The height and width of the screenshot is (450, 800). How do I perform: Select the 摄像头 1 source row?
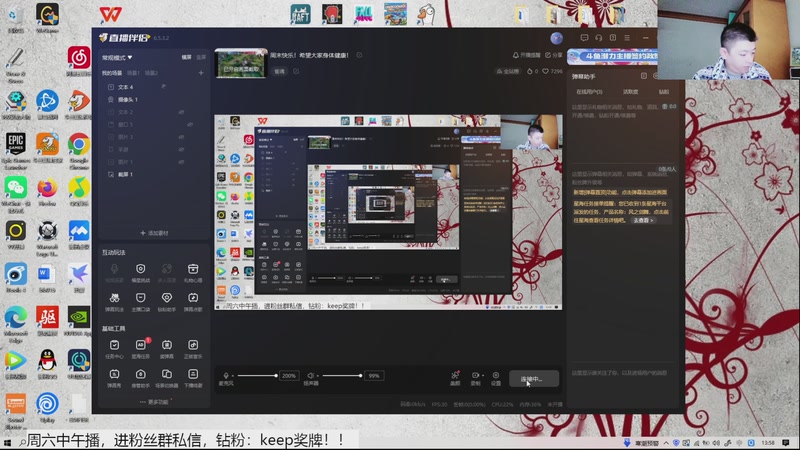(x=153, y=99)
